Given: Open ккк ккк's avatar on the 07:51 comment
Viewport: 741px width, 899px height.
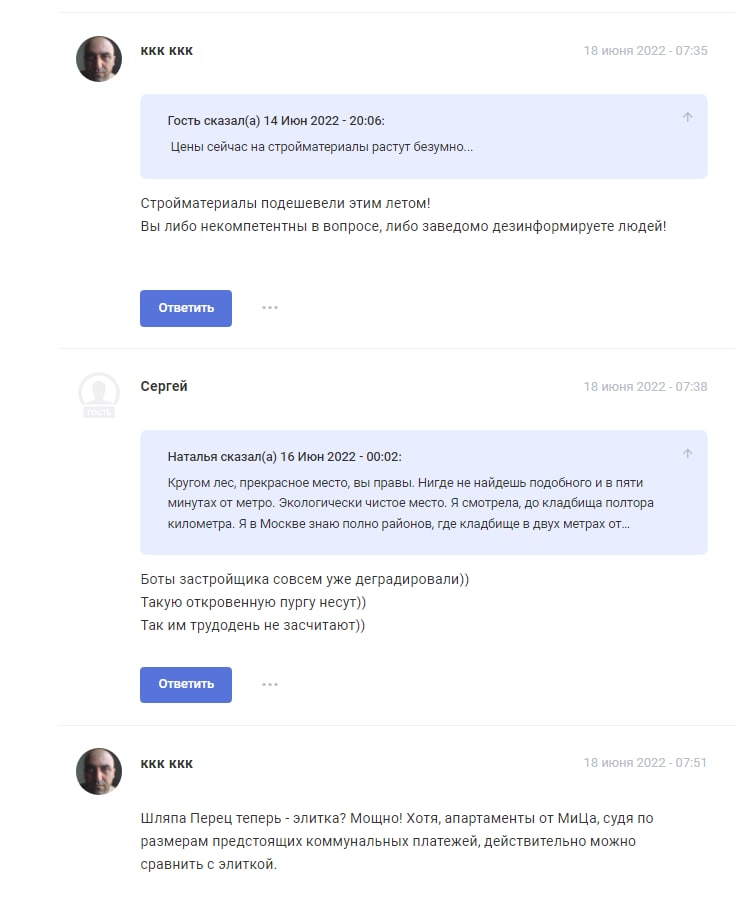Looking at the screenshot, I should tap(99, 771).
